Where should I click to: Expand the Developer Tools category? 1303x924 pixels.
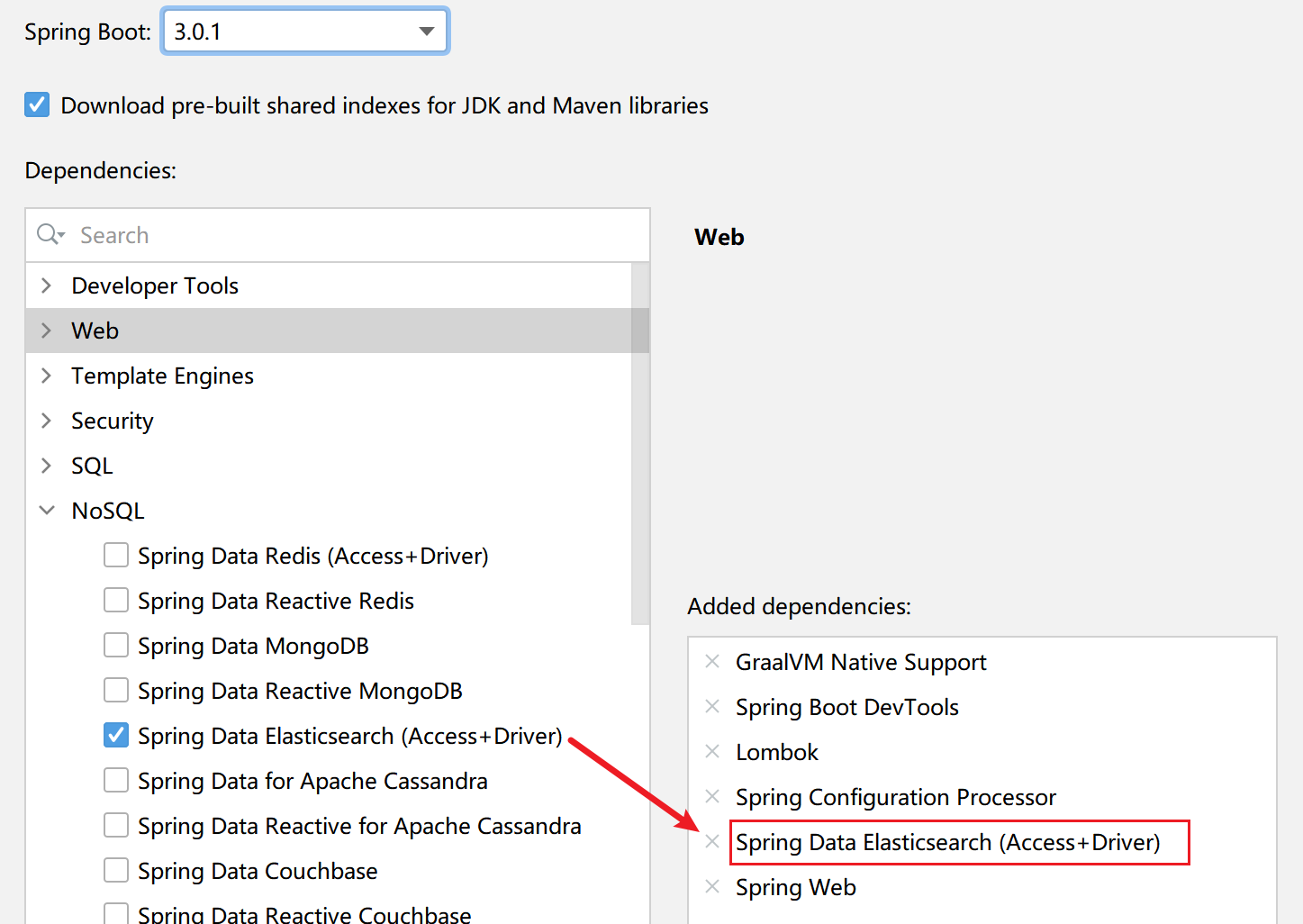(47, 285)
